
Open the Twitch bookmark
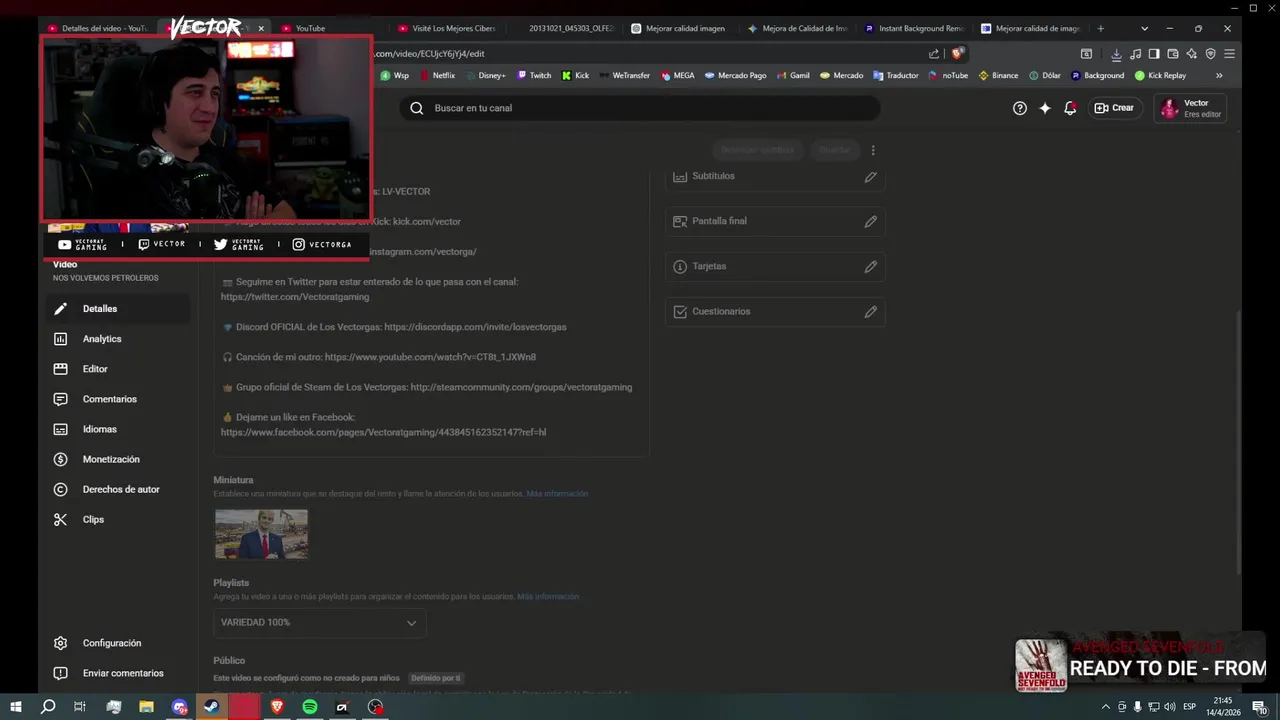(534, 75)
